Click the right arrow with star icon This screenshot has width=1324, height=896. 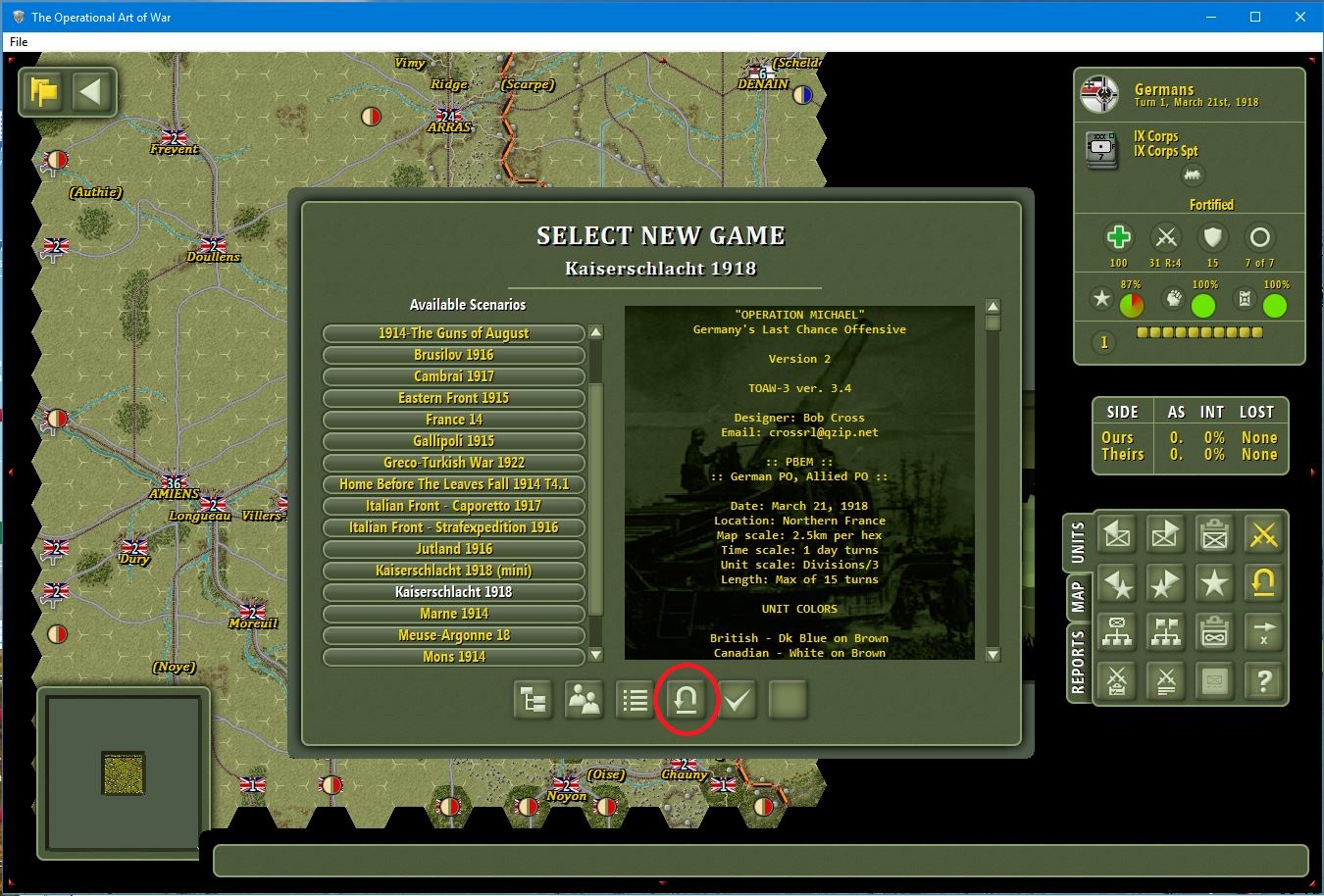click(1165, 584)
